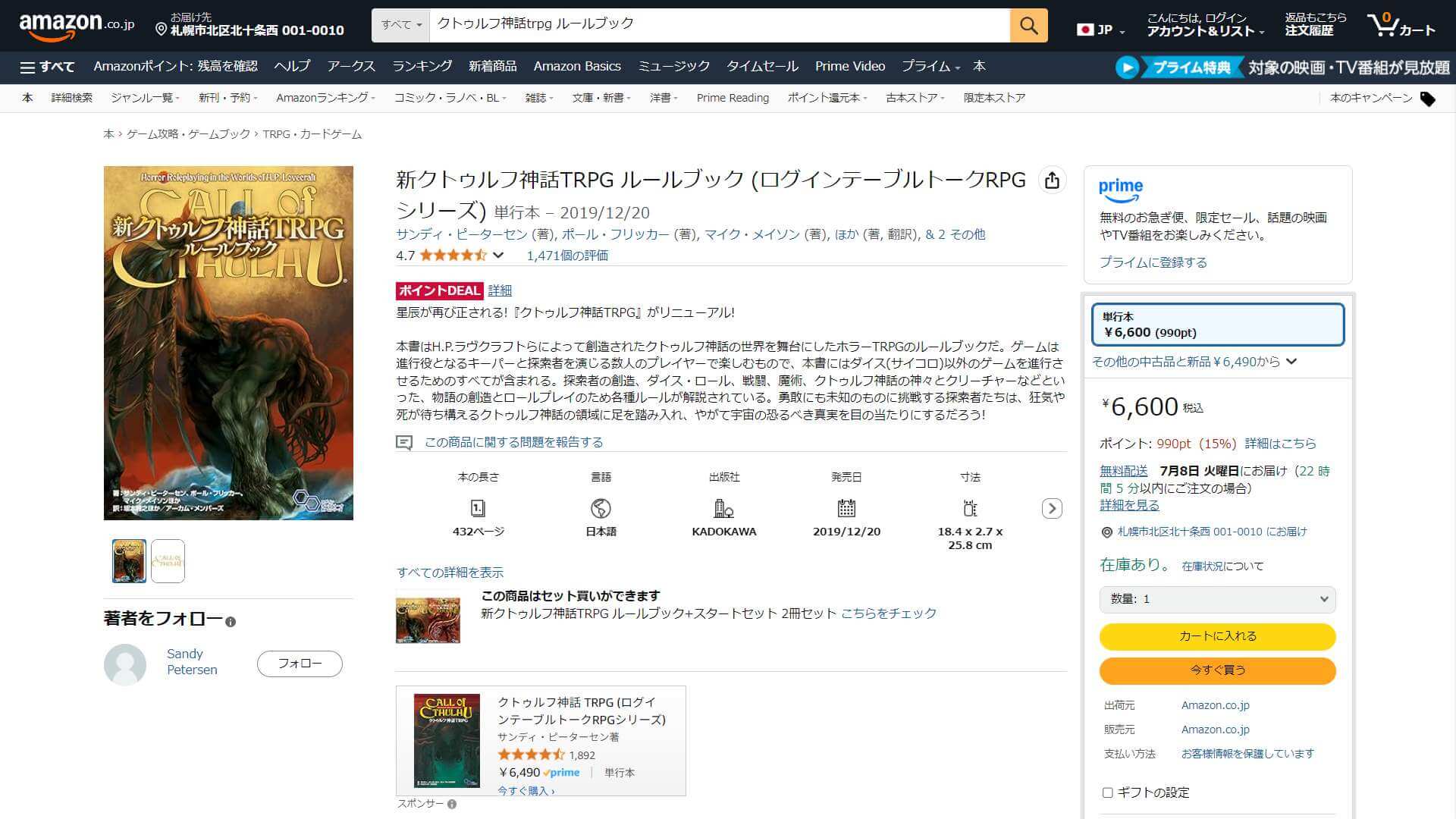Click the 発売日 calendar icon
Screen dimensions: 1456x819
tap(846, 508)
